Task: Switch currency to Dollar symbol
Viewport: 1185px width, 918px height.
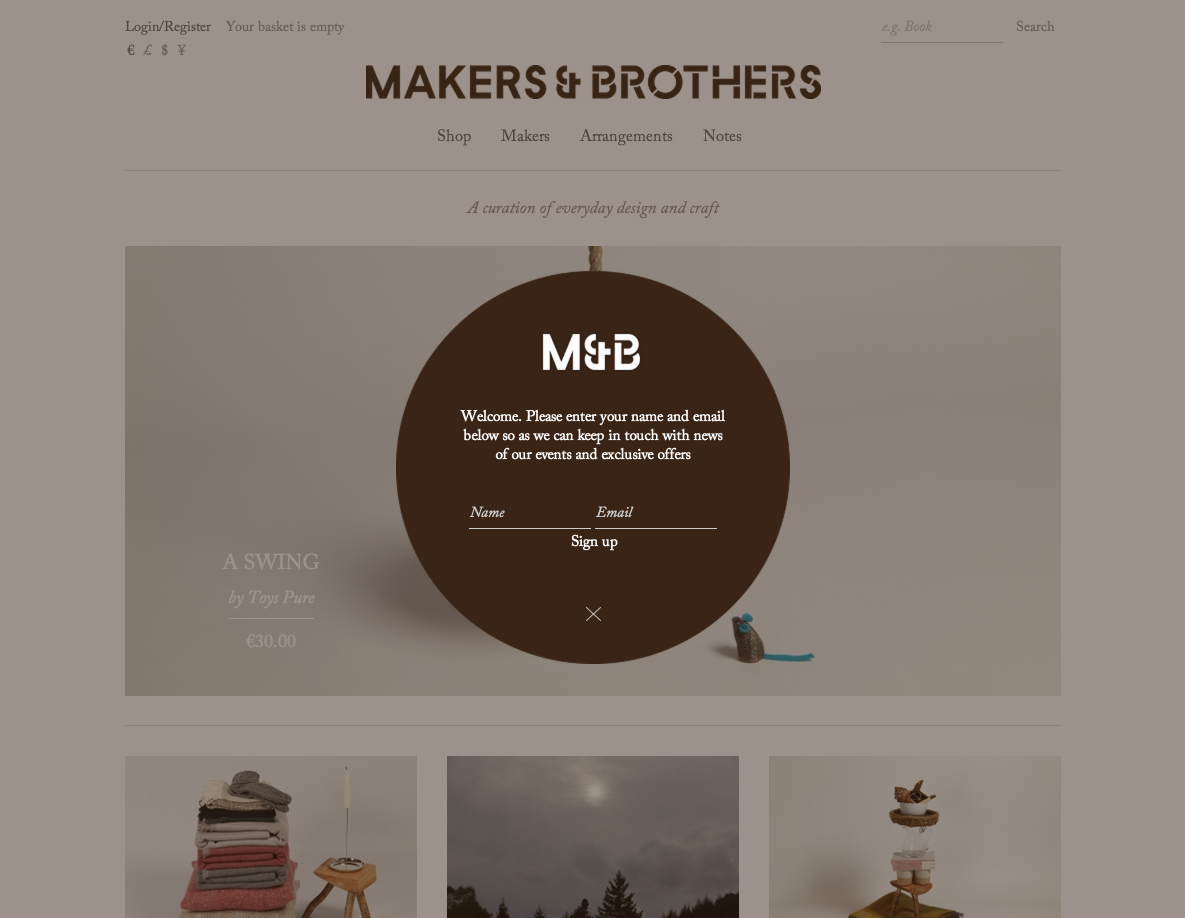Action: (165, 51)
